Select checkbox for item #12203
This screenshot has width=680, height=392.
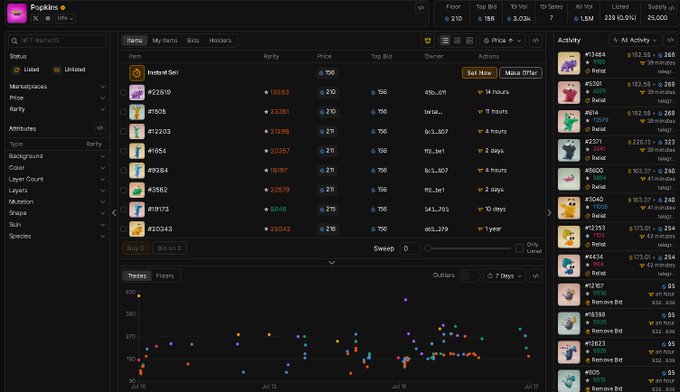124,131
